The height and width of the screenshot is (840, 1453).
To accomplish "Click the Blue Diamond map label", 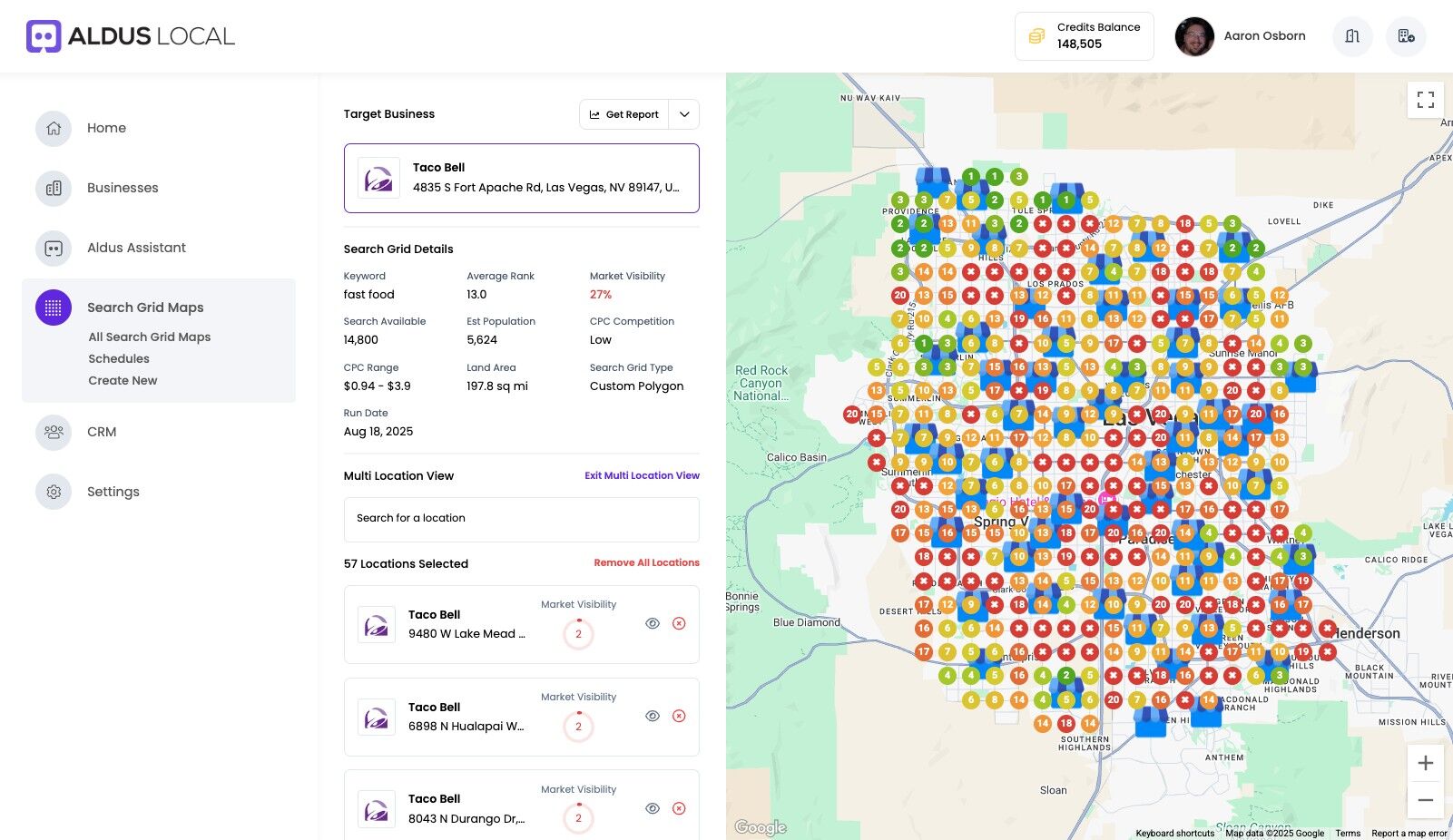I will 807,622.
